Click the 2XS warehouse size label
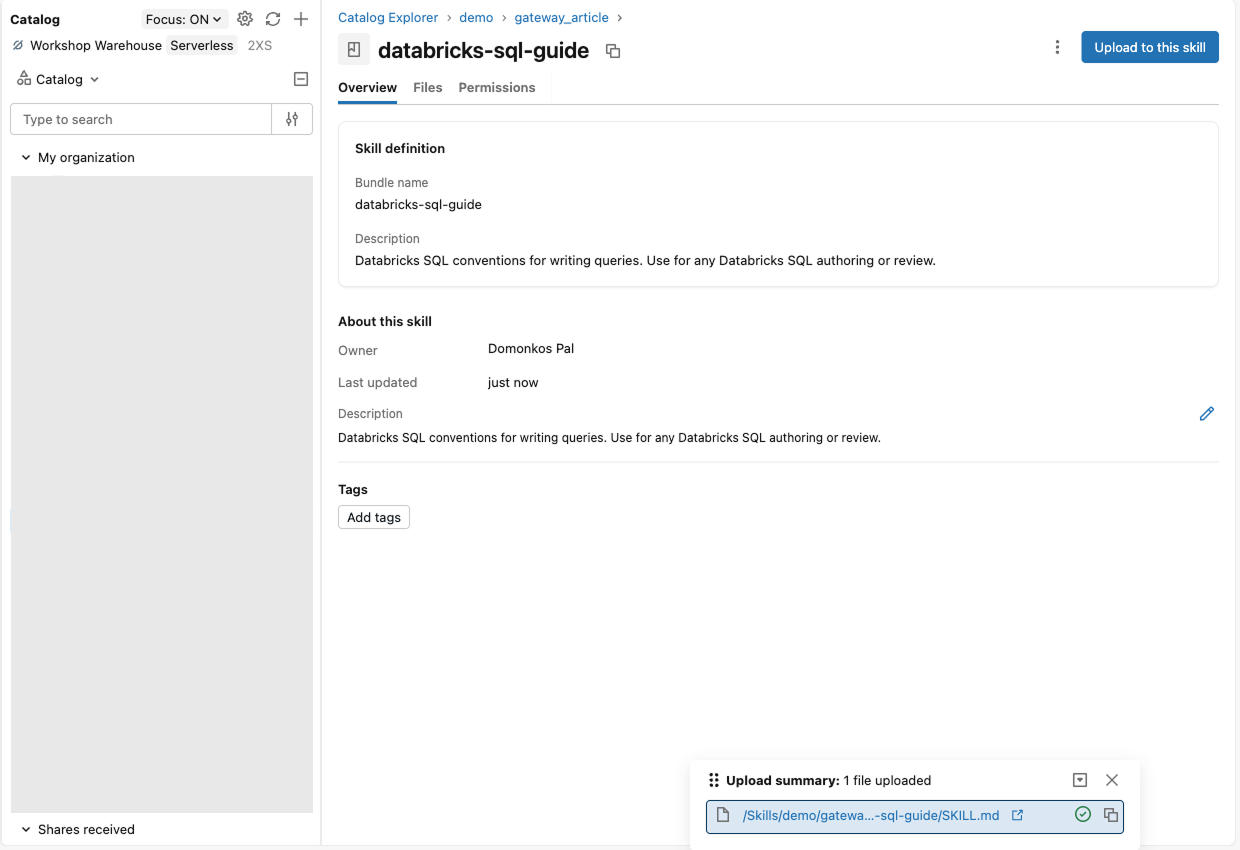 [260, 45]
